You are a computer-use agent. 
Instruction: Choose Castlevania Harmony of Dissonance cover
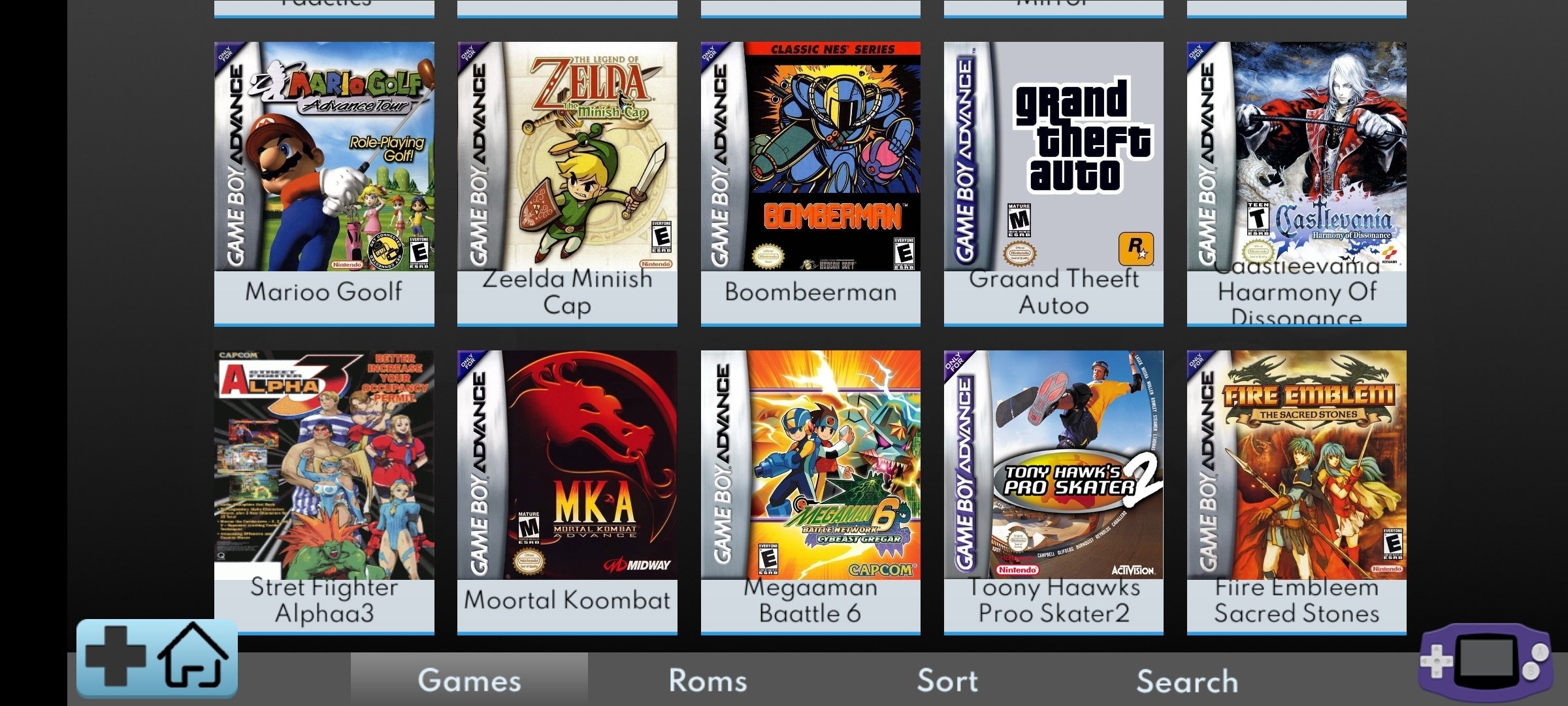[1297, 156]
